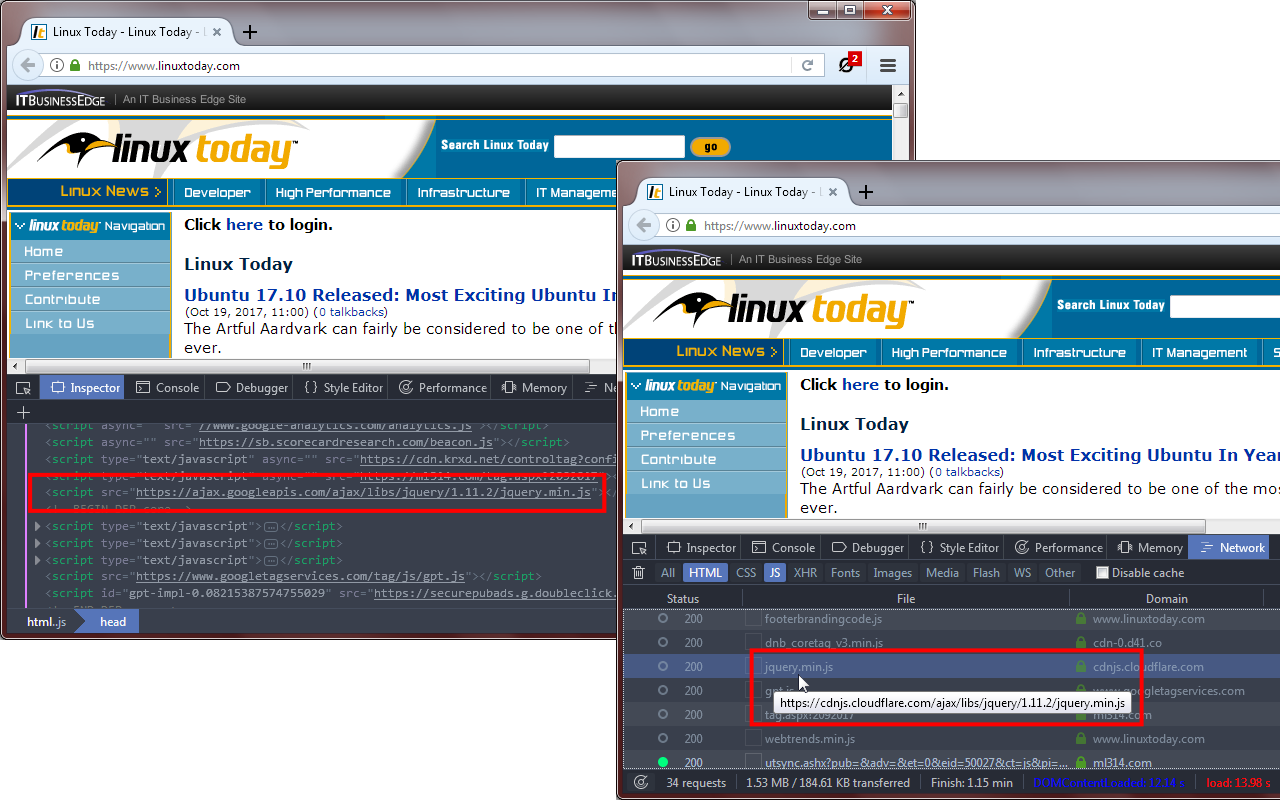Expand third collapsed text/javascript script node
The height and width of the screenshot is (800, 1280).
click(38, 560)
